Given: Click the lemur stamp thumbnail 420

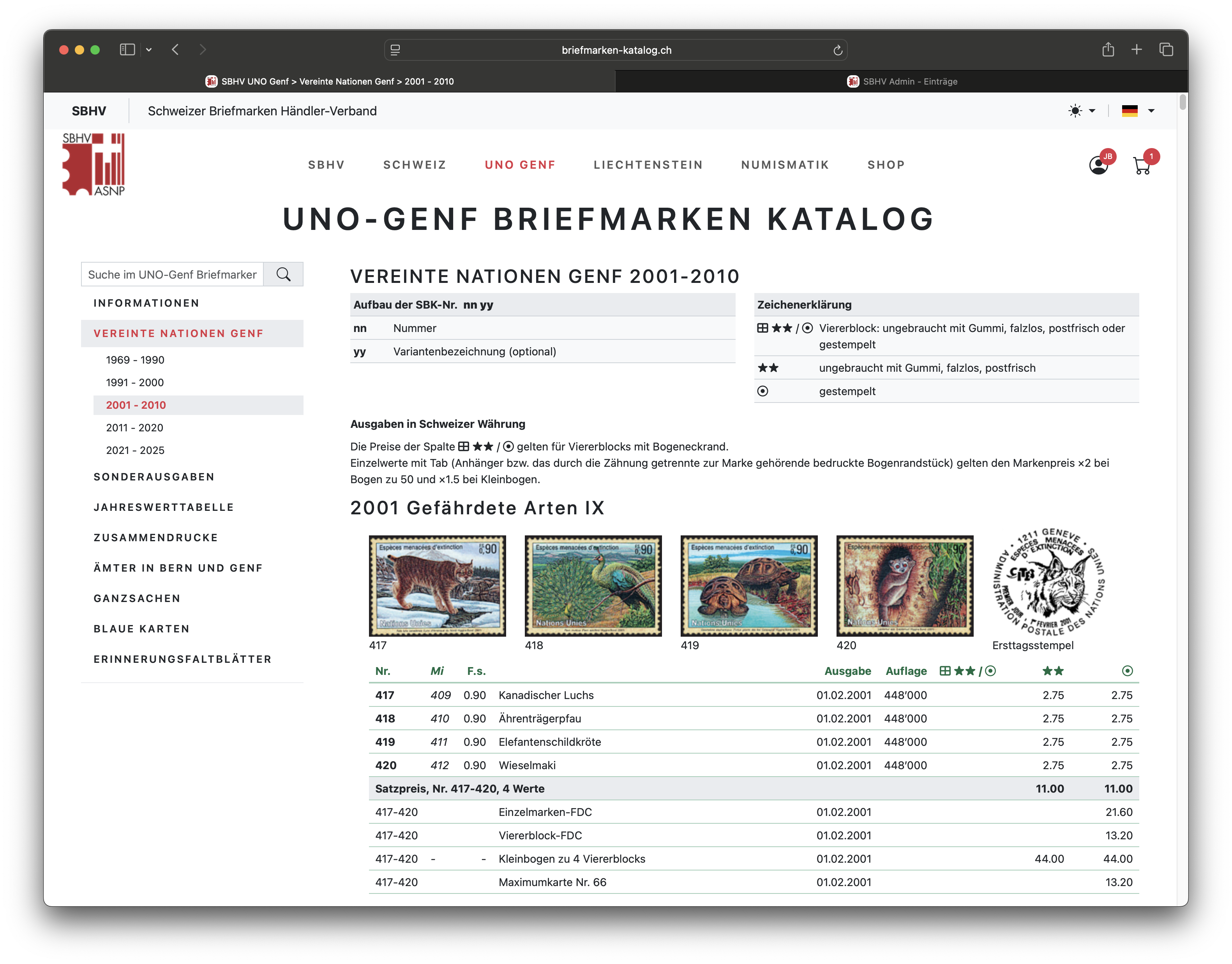Looking at the screenshot, I should 905,586.
